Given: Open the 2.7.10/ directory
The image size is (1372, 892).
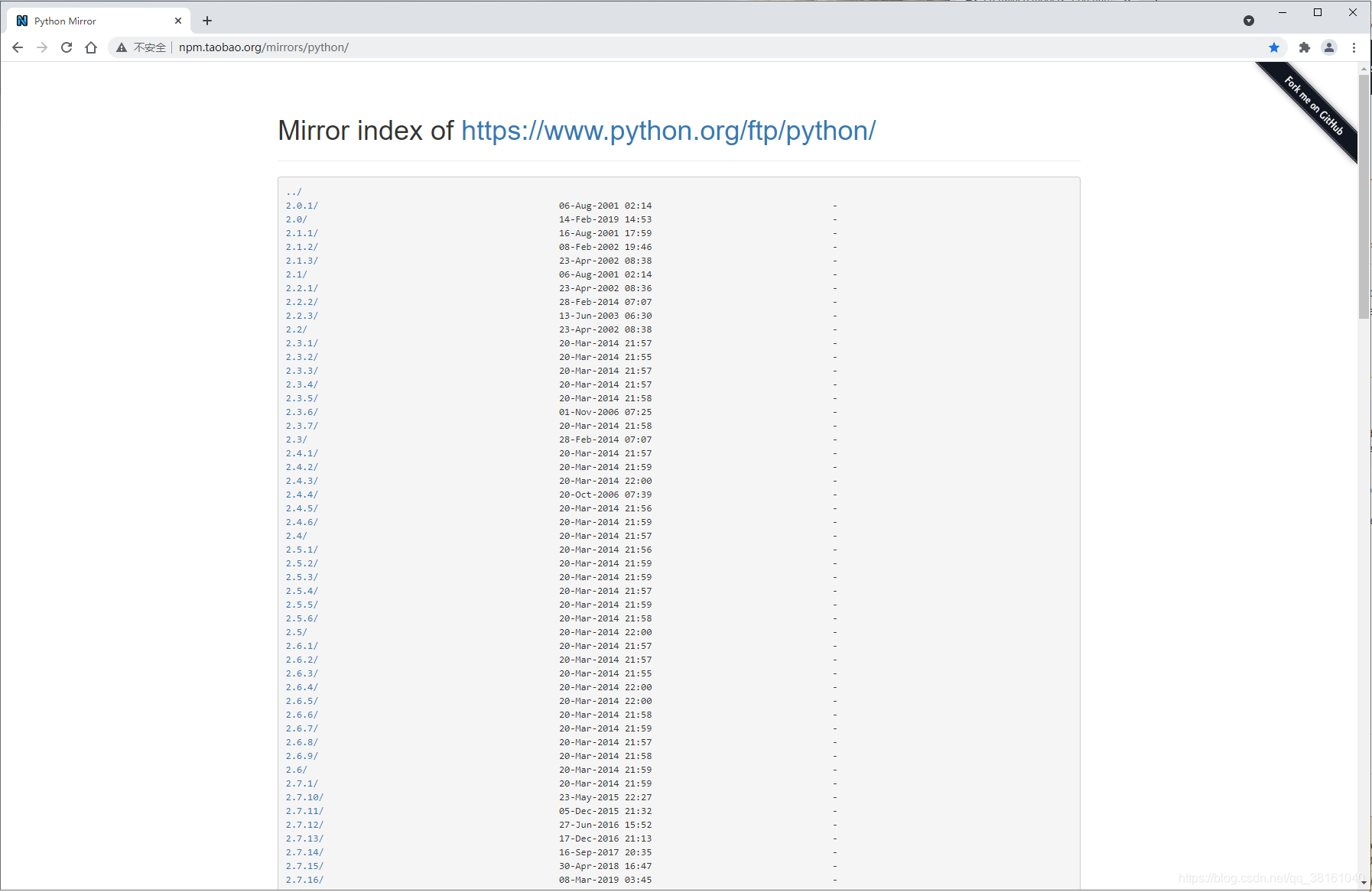Looking at the screenshot, I should click(305, 797).
